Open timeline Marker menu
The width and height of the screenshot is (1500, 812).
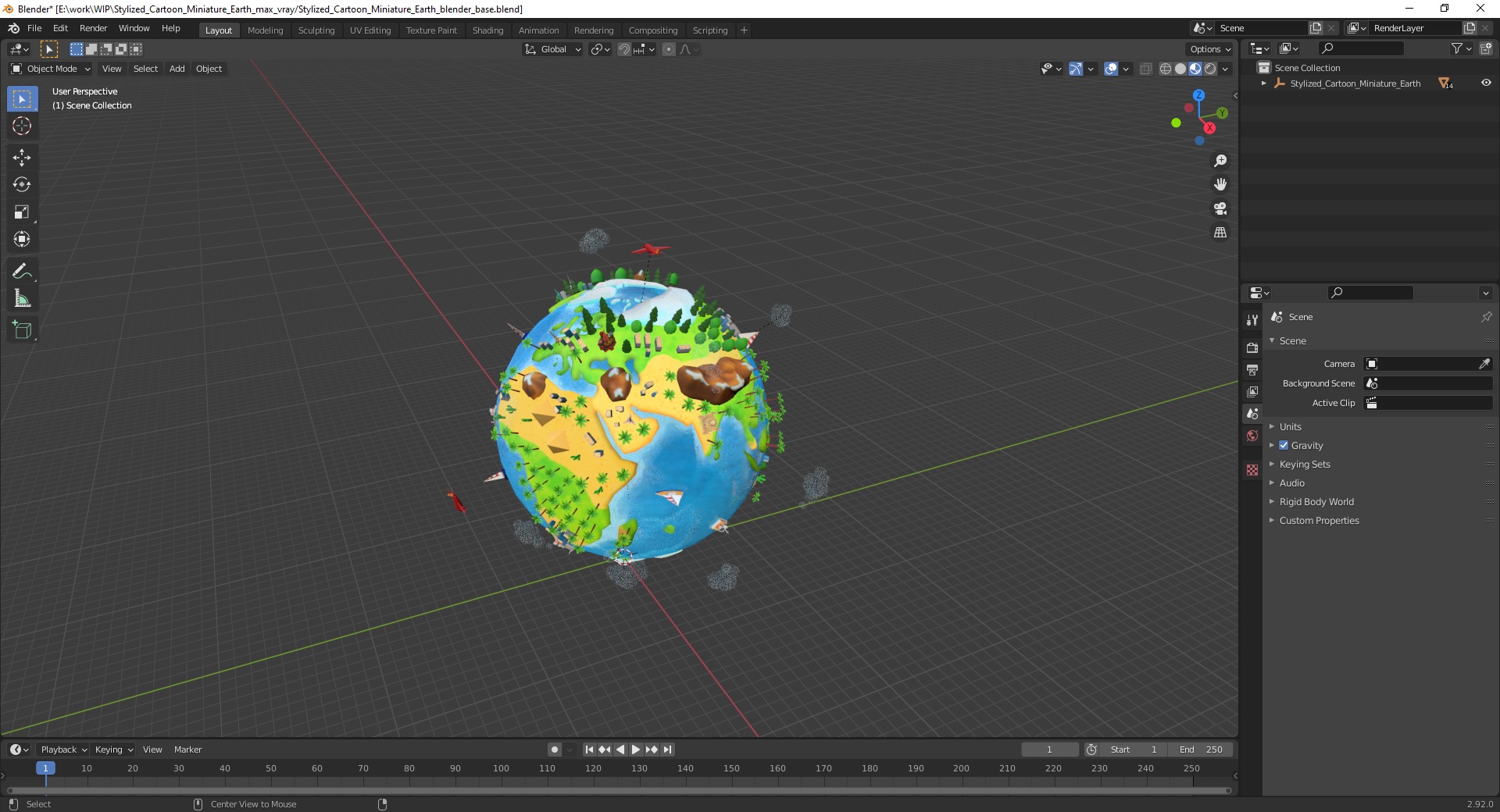[x=187, y=750]
